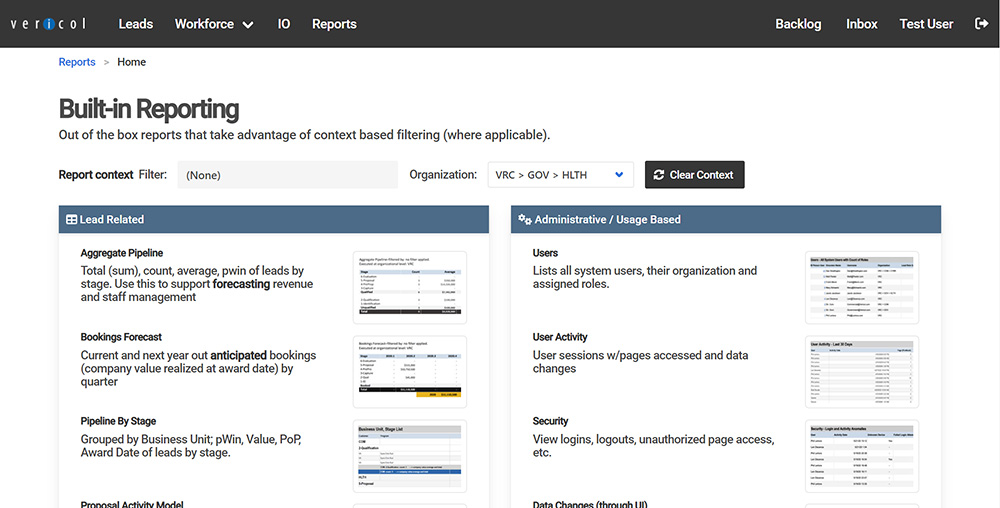Open the Backlog page
This screenshot has width=1000, height=508.
point(798,24)
